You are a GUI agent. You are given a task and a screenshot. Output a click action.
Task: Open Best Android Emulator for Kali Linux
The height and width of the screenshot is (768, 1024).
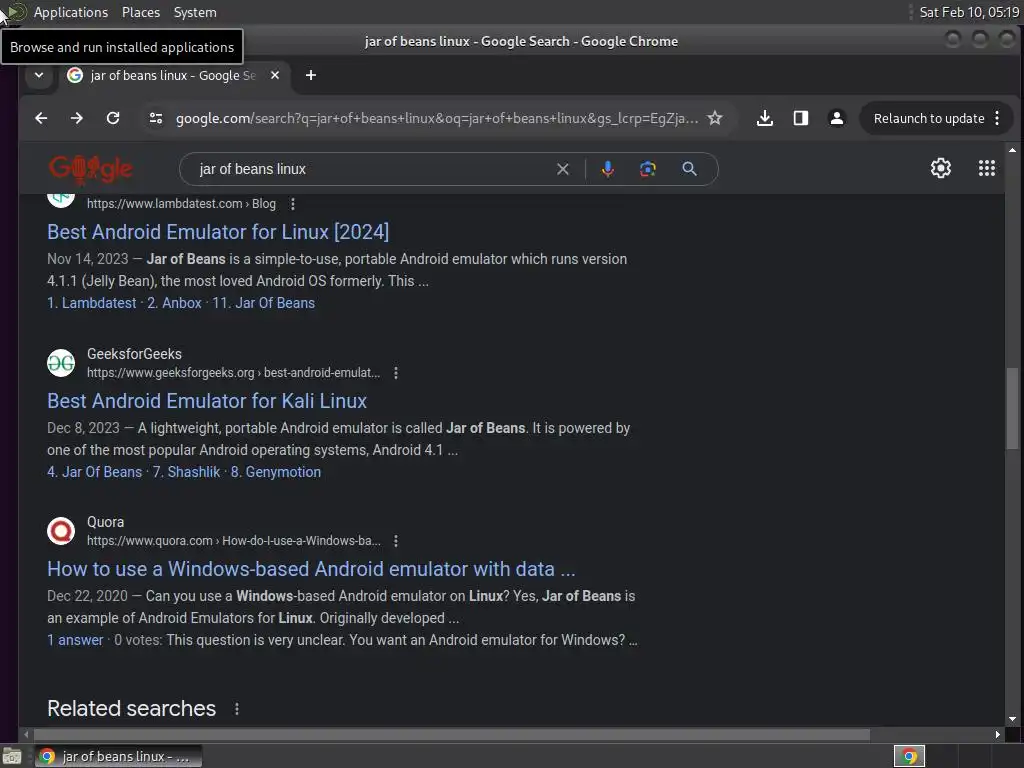207,401
